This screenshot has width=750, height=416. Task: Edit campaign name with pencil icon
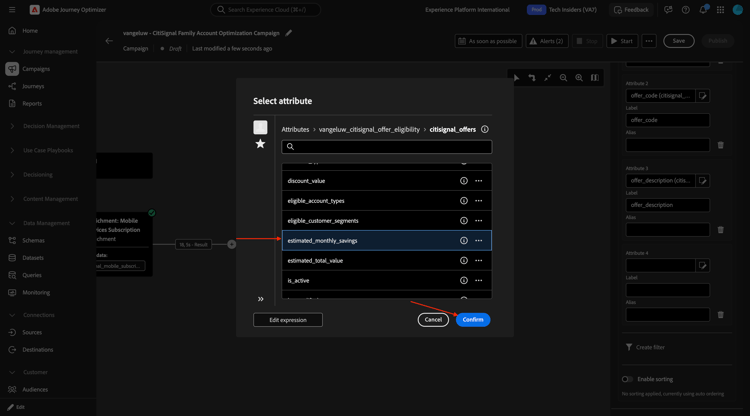288,33
